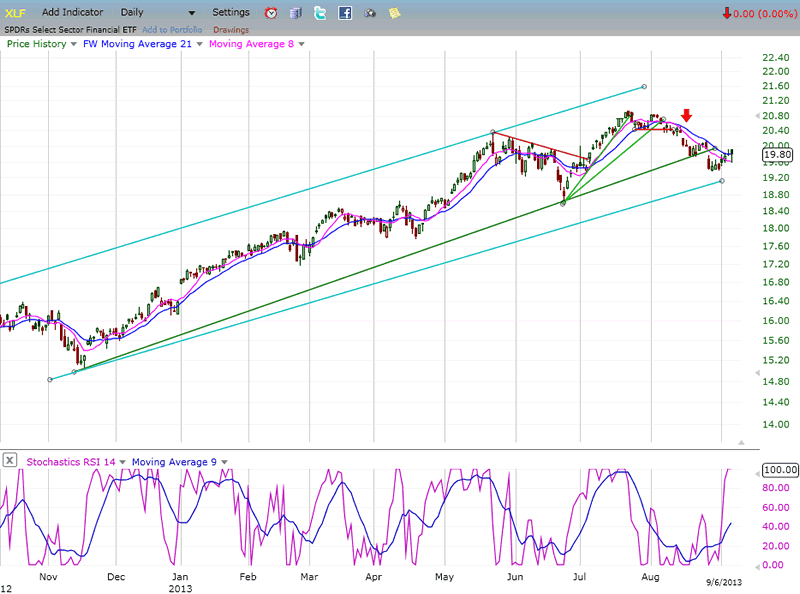Close the Stochastics RSI indicator panel
This screenshot has height=594, width=800.
click(10, 460)
